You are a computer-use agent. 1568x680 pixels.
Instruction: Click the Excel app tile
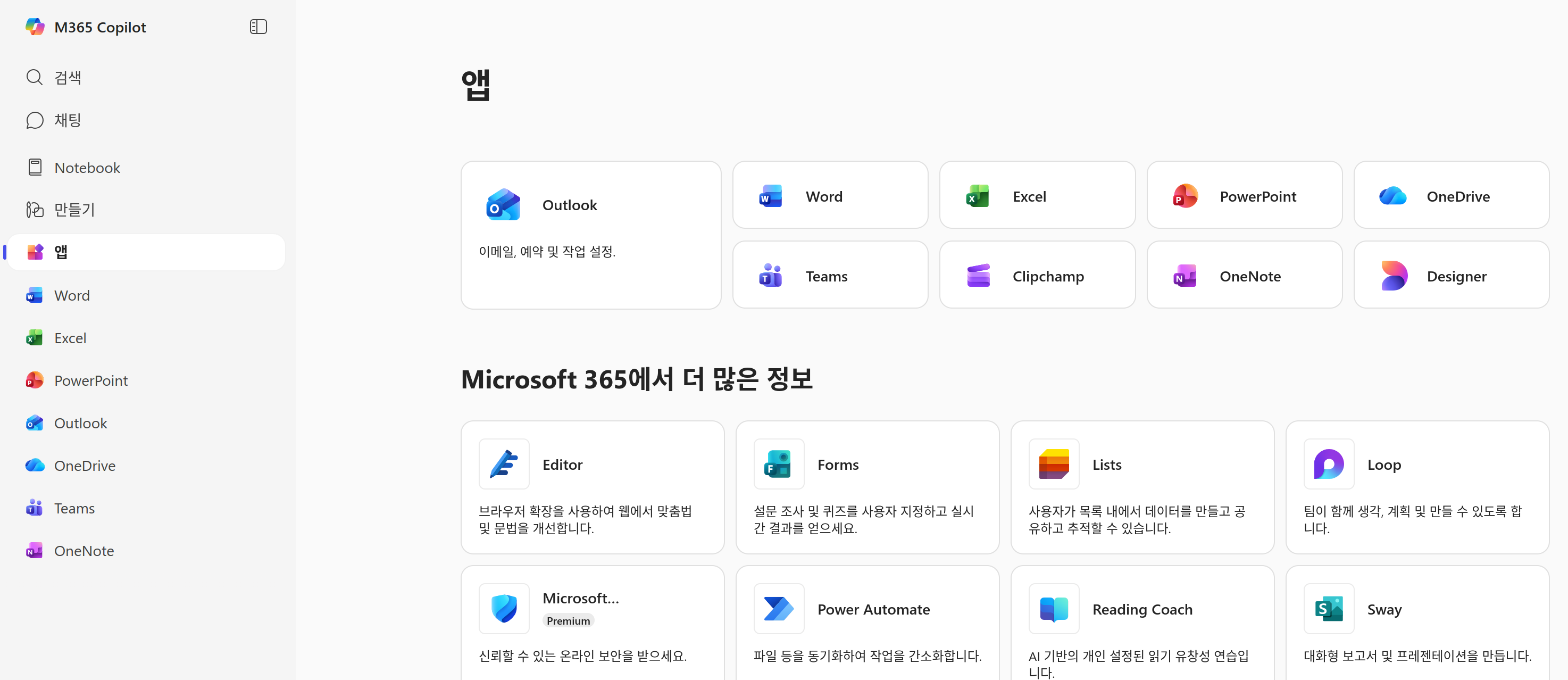1037,196
